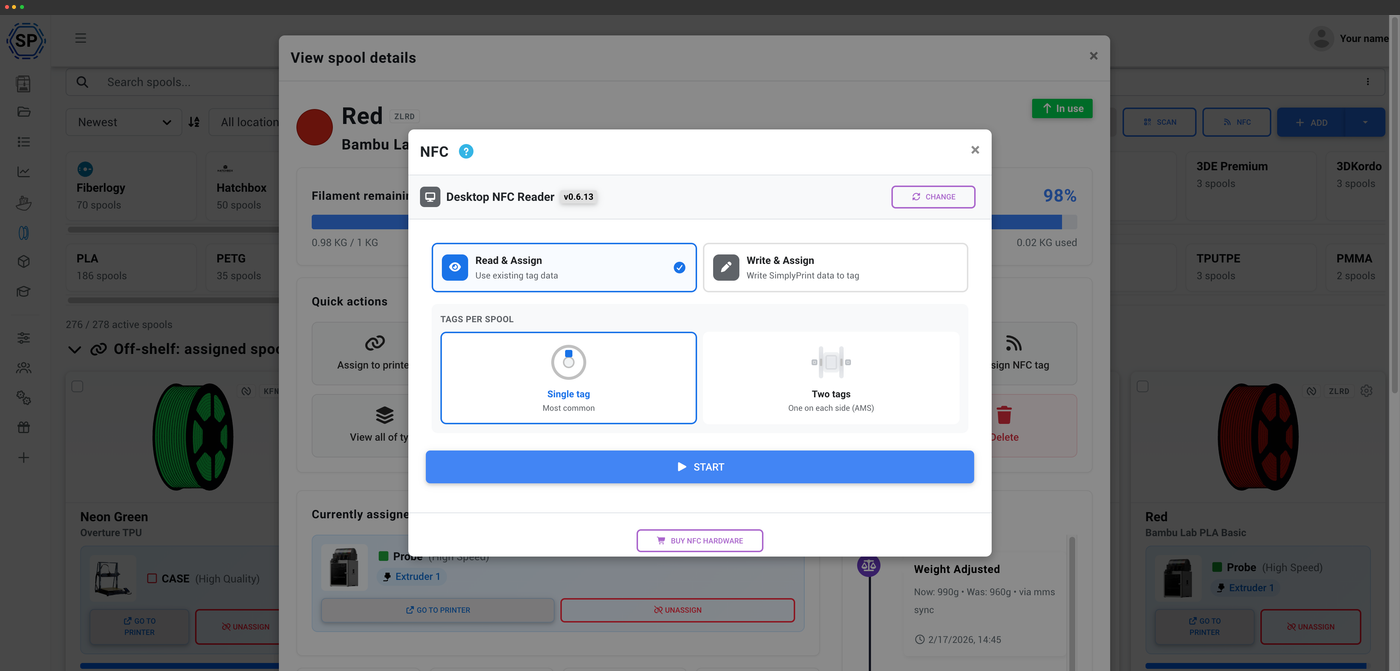Select Write & Assign mode

tap(835, 267)
